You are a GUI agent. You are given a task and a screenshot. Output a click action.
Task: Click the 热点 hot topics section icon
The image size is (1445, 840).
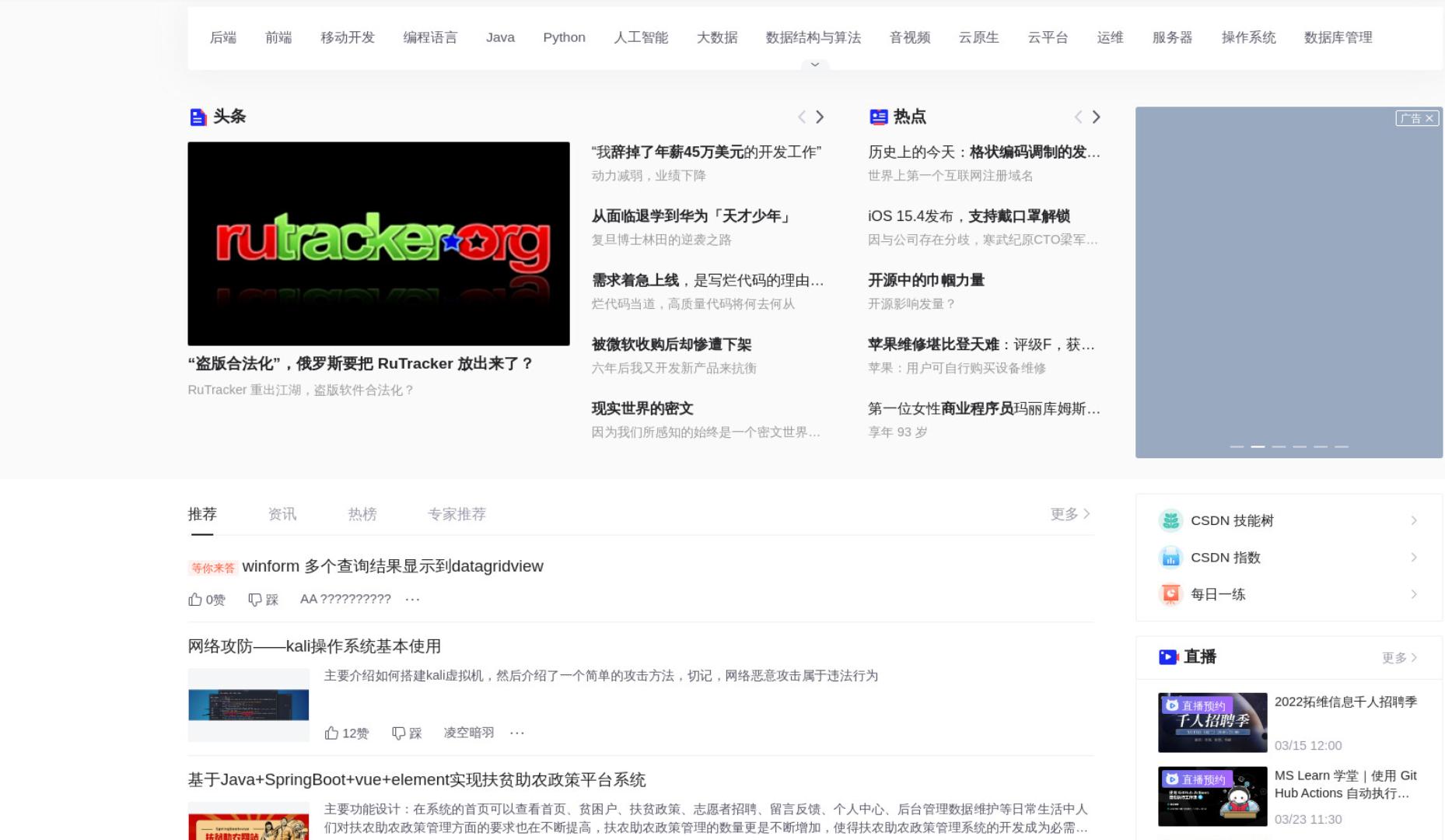pyautogui.click(x=878, y=117)
